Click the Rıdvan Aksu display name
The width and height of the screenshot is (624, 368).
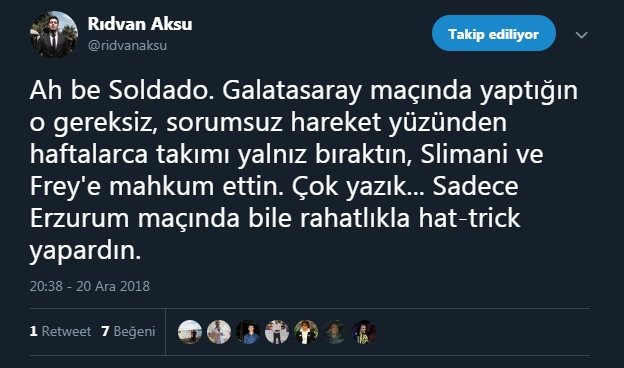click(x=140, y=24)
